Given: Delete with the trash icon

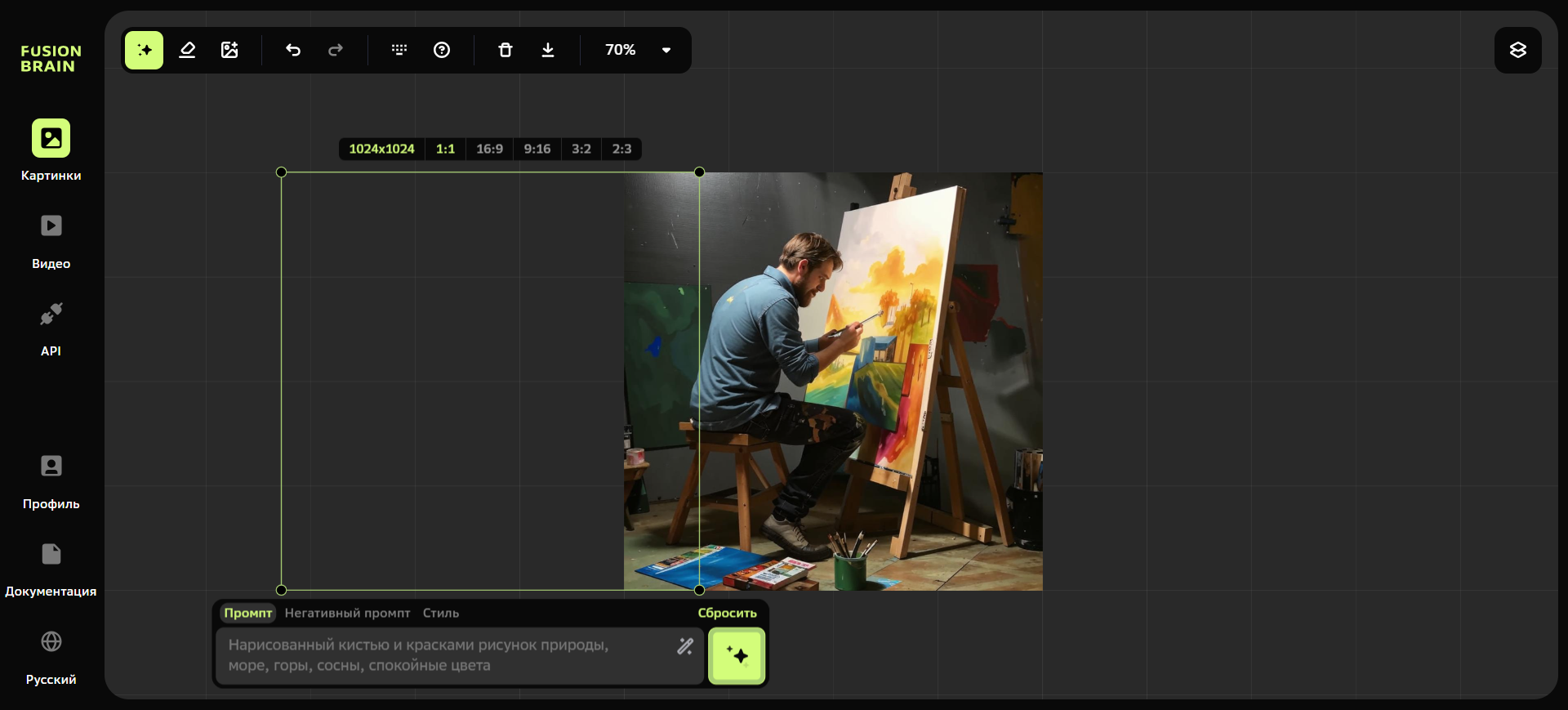Looking at the screenshot, I should (x=506, y=51).
